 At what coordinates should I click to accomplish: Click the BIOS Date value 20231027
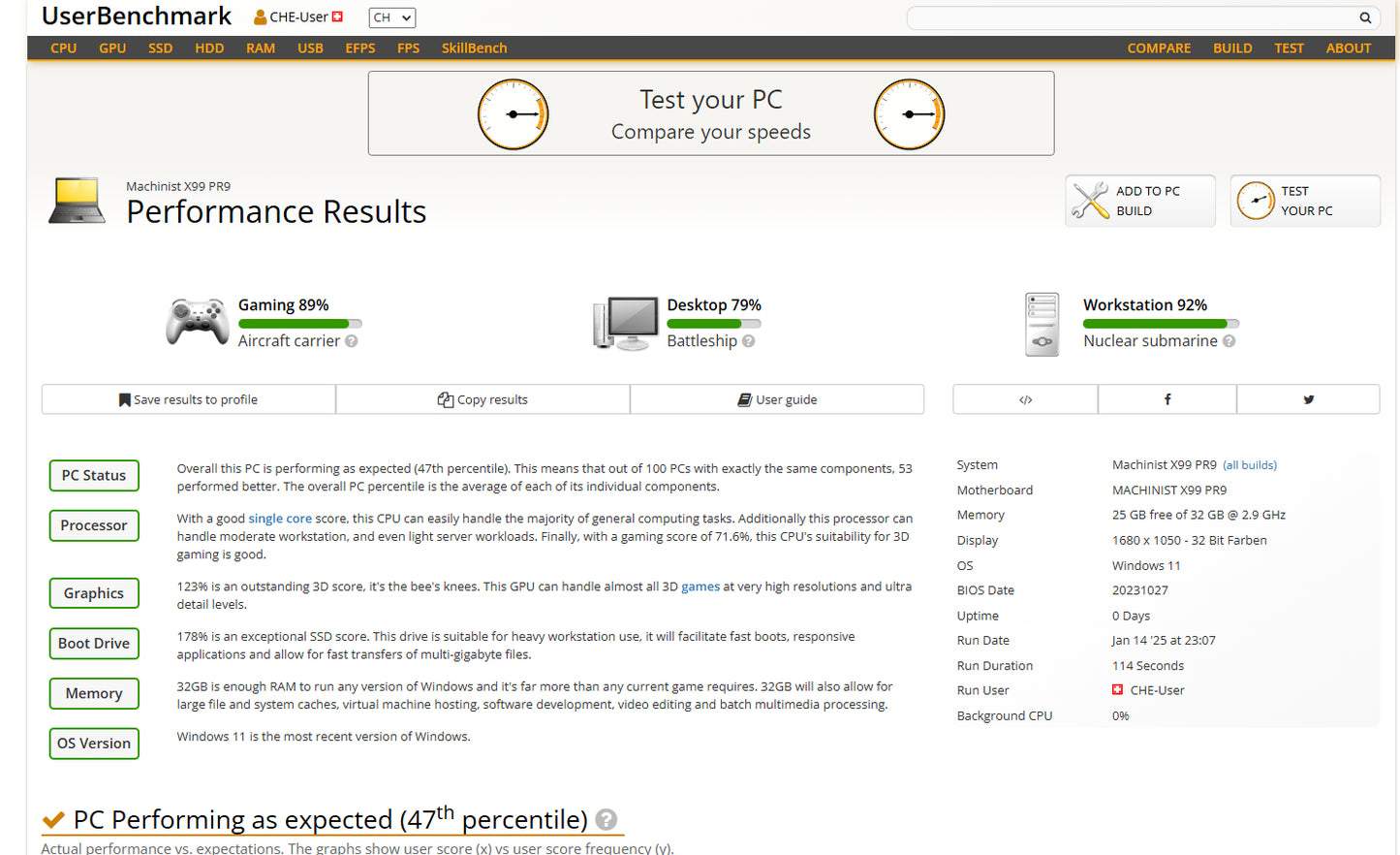pyautogui.click(x=1140, y=590)
